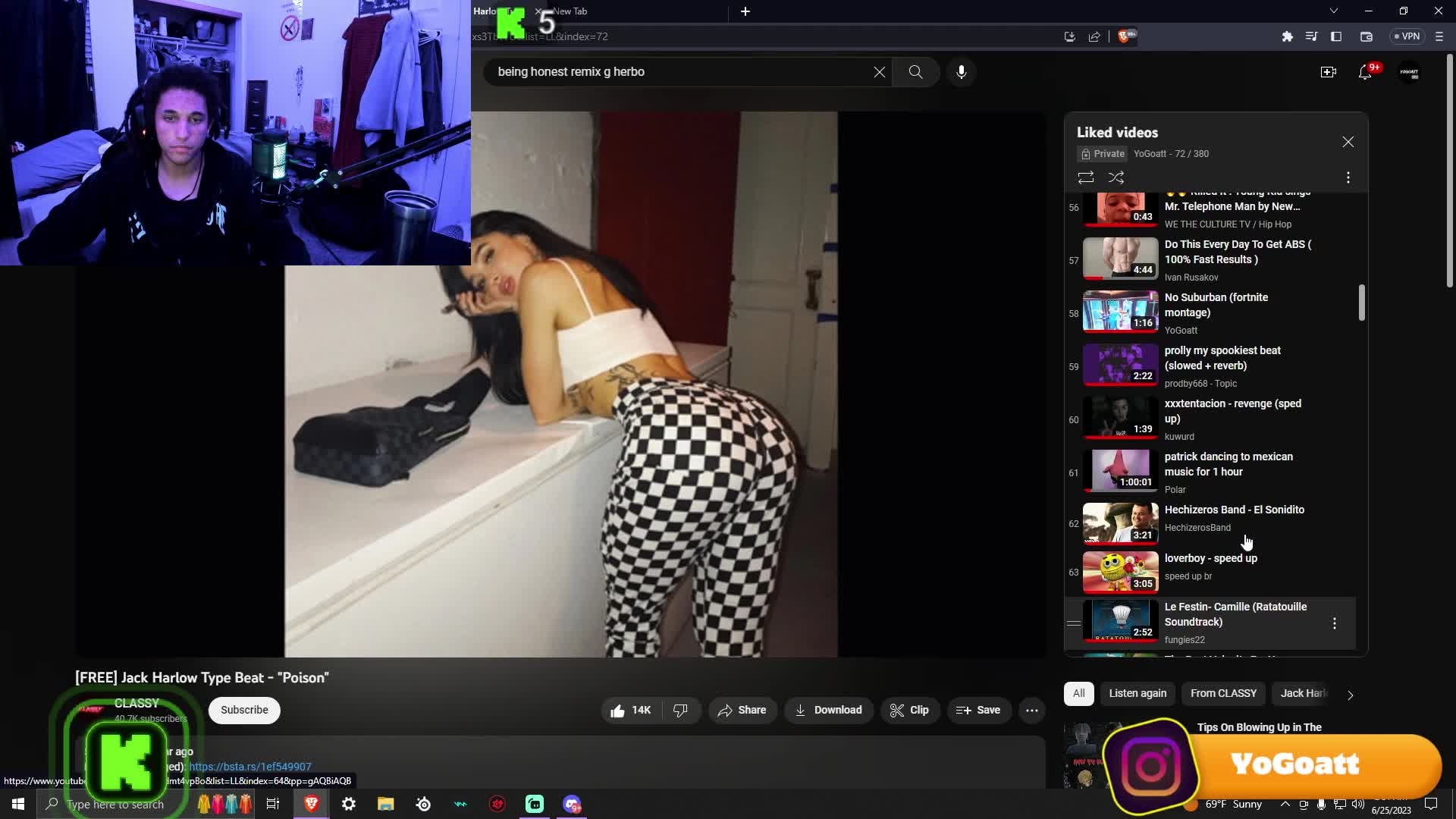The height and width of the screenshot is (819, 1456).
Task: Select the All filter chip
Action: coord(1078,694)
